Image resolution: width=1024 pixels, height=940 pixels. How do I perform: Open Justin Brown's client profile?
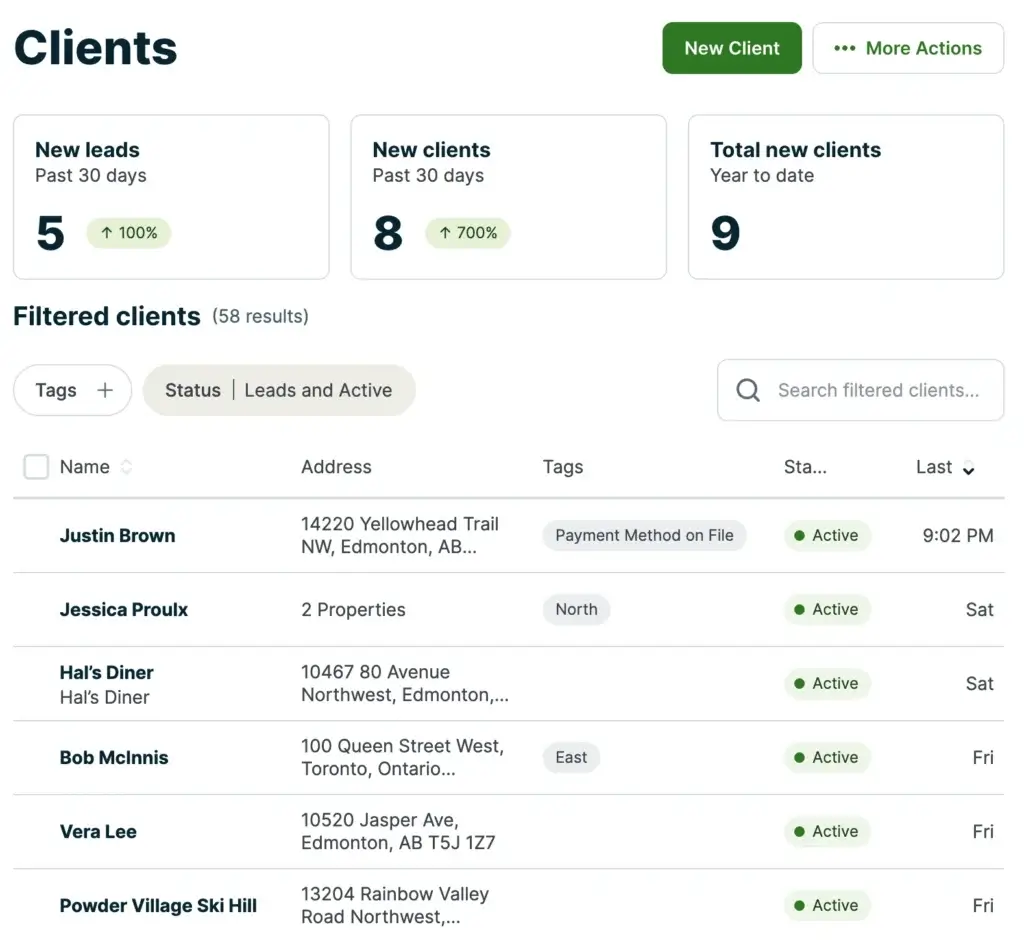click(117, 535)
